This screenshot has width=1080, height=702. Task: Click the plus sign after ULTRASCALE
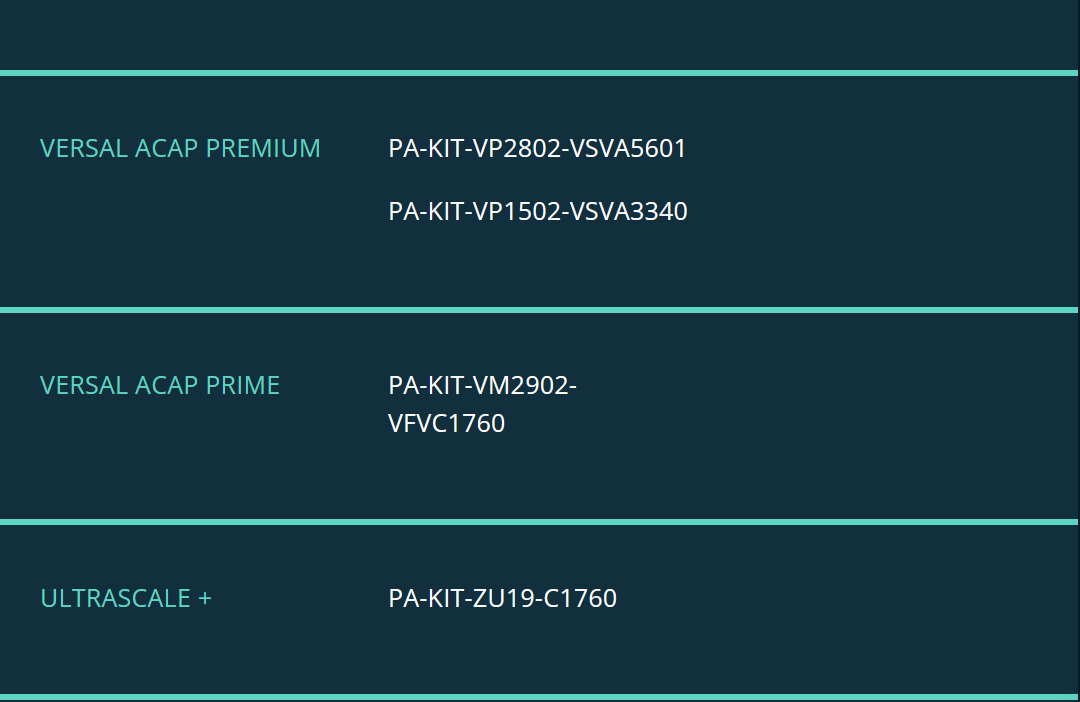[205, 598]
